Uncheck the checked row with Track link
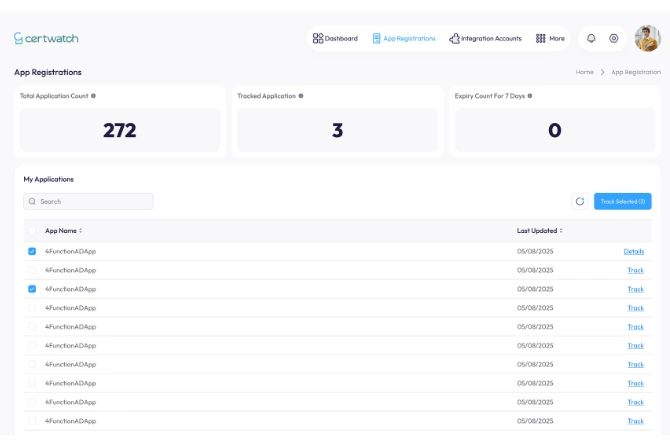This screenshot has height=447, width=670. pyautogui.click(x=32, y=289)
